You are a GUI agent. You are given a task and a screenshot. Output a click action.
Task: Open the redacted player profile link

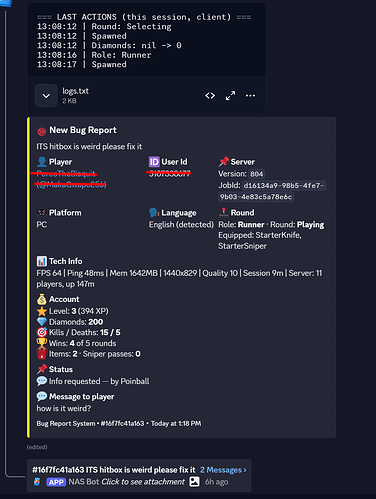coord(71,179)
